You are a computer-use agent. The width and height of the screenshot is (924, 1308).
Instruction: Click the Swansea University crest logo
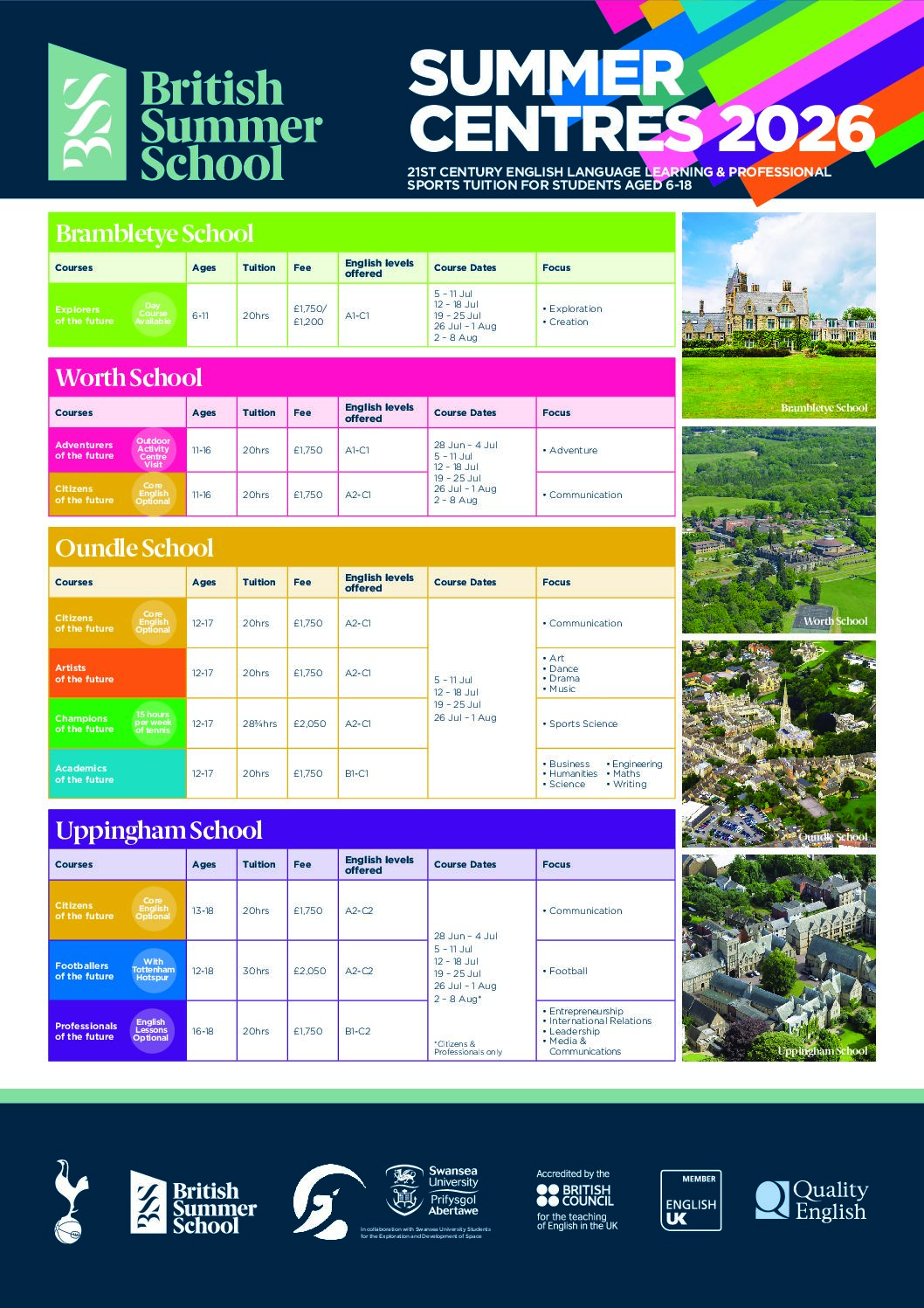coord(404,1190)
